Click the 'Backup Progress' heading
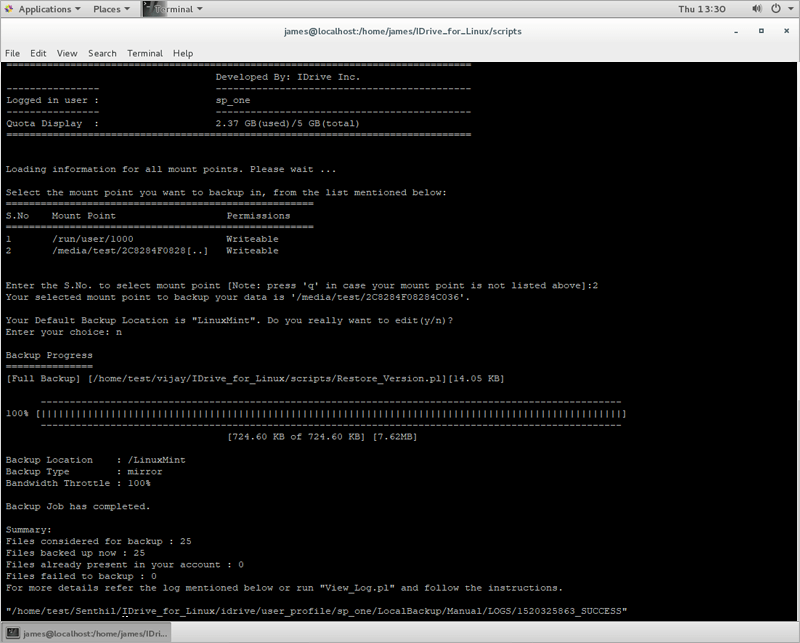The width and height of the screenshot is (800, 643). click(49, 355)
